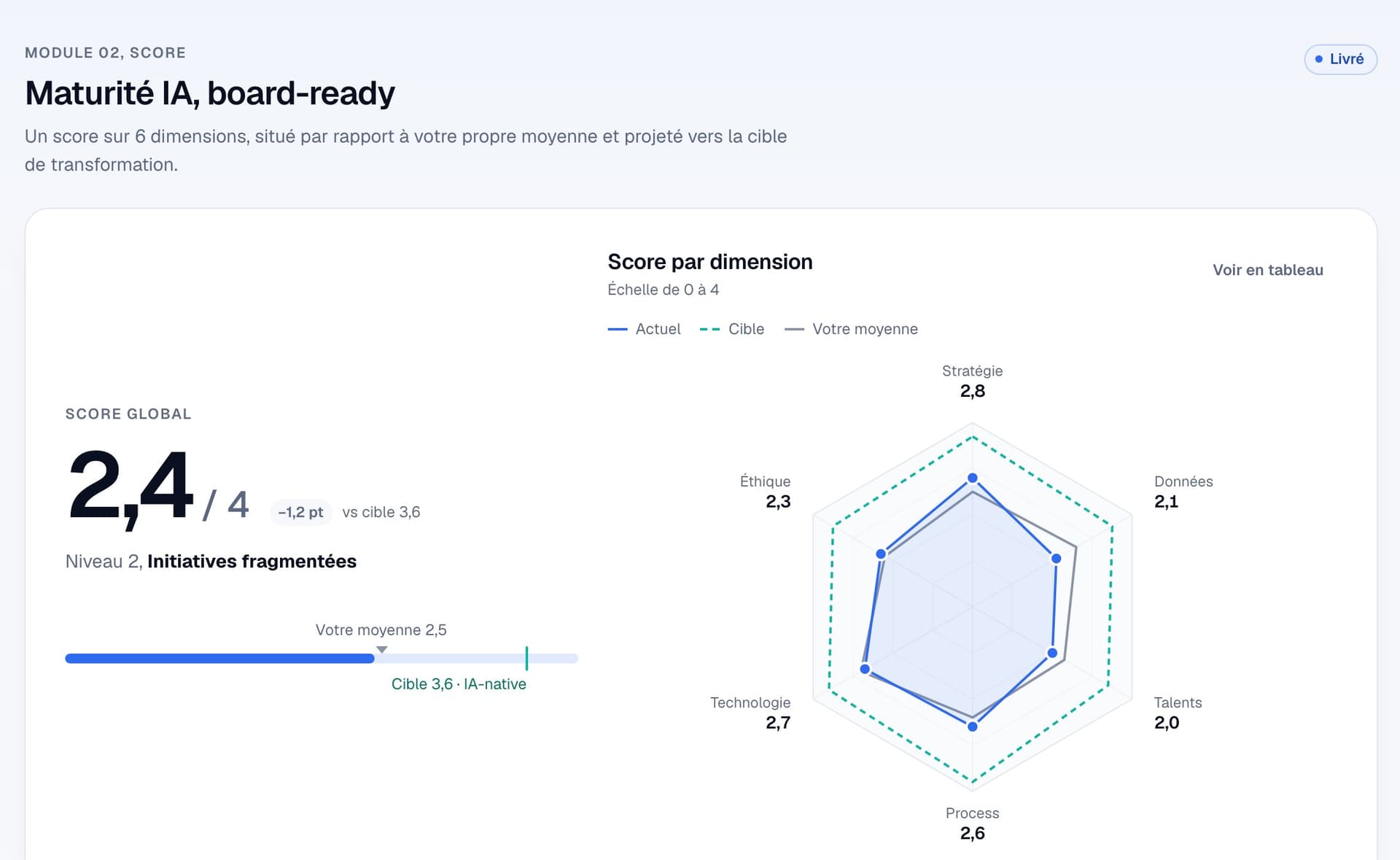Click the 'MODULE 02, SCORE' header label
This screenshot has width=1400, height=860.
[x=105, y=53]
